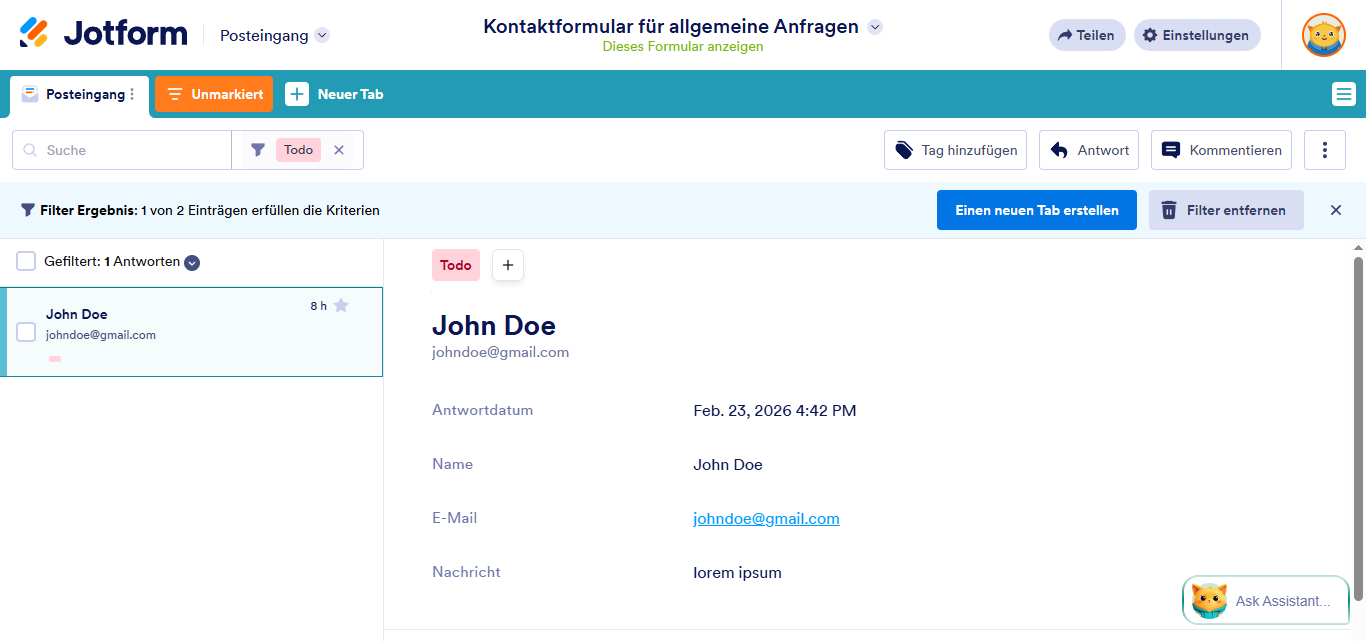Check John Doe's entry checkbox

tap(25, 333)
